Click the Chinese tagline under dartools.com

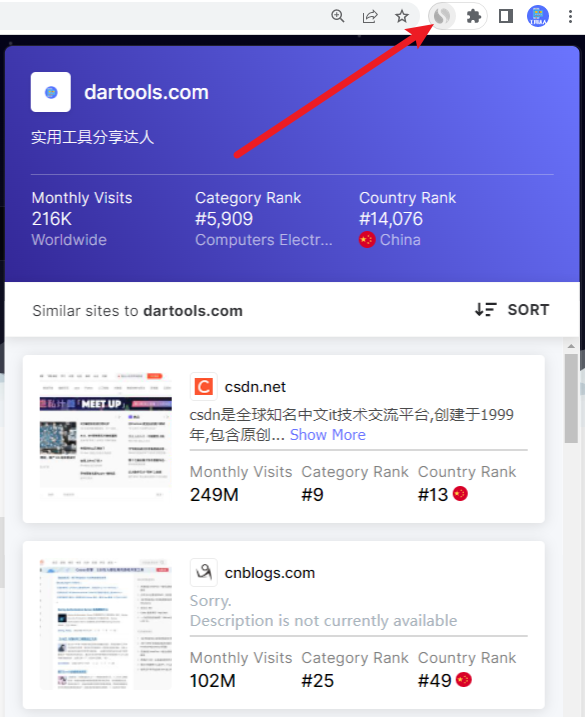[92, 137]
